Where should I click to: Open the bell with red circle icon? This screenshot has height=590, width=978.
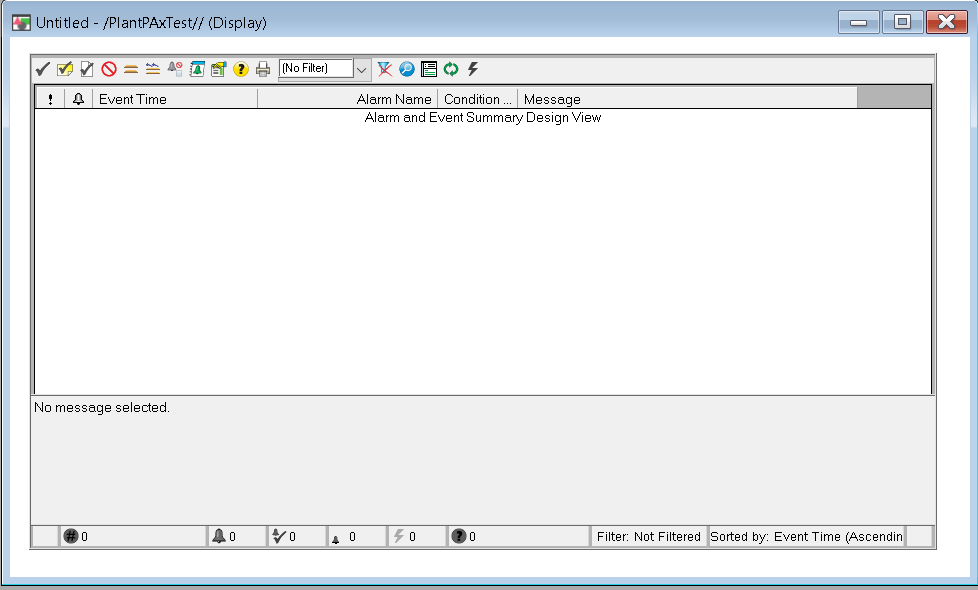(175, 69)
